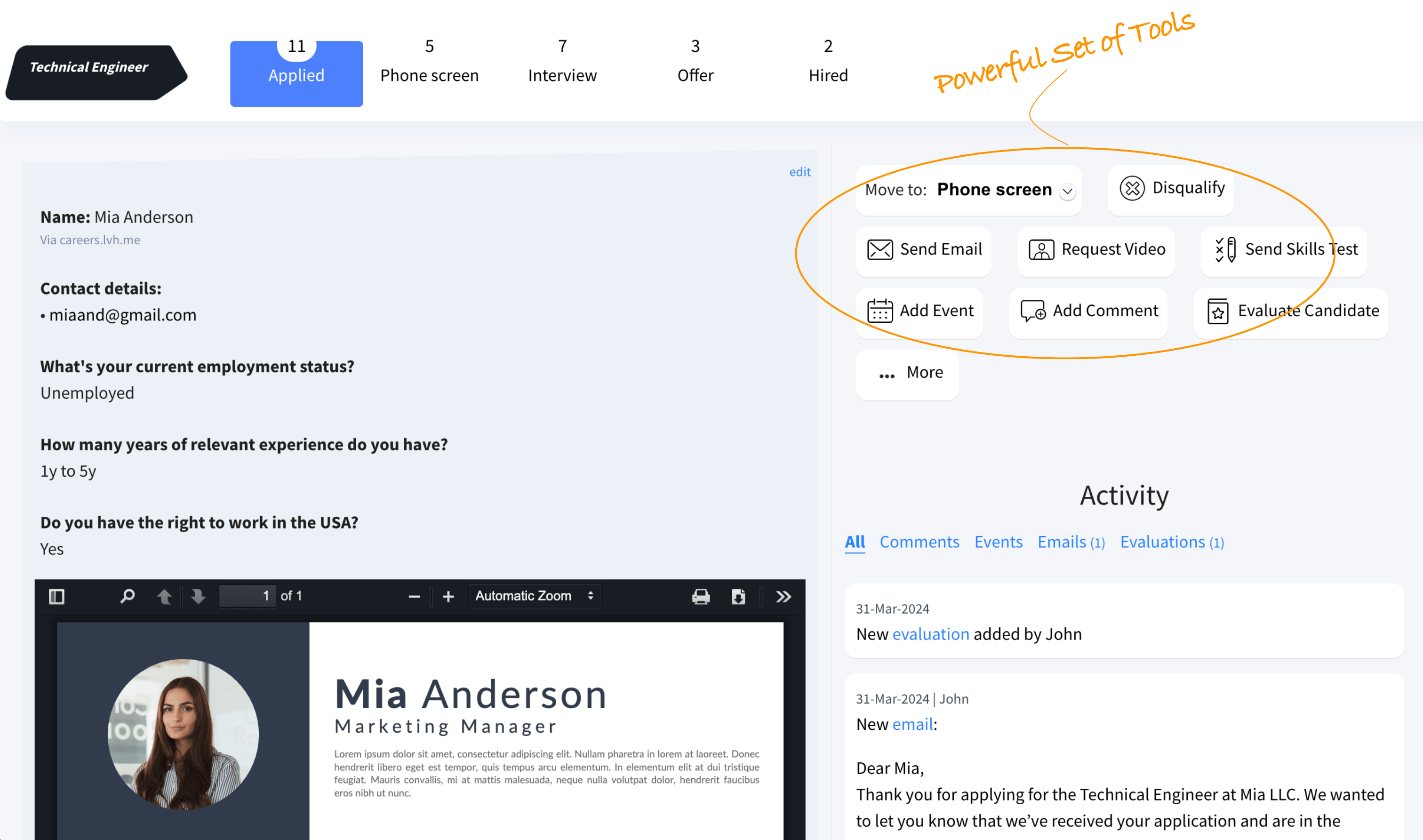The image size is (1423, 840).
Task: Click the PDF zoom out minus
Action: (414, 597)
